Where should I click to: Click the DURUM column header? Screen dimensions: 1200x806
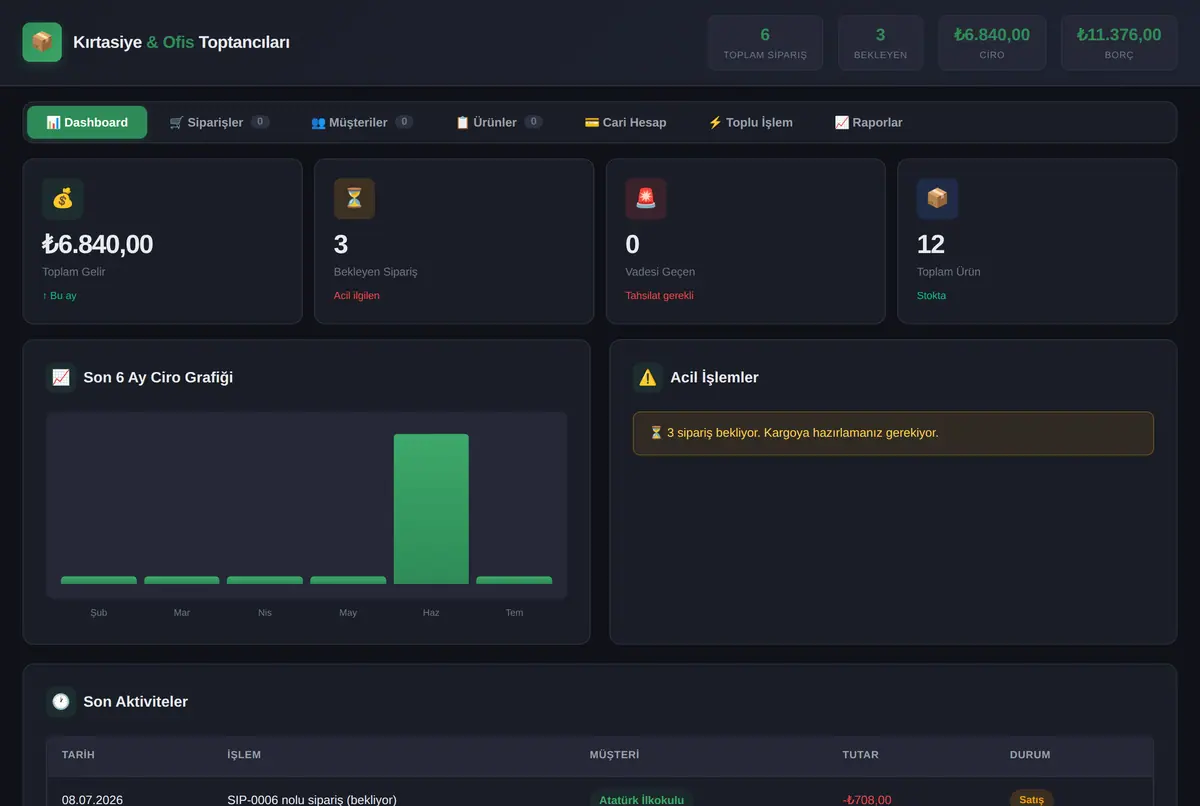(1030, 755)
